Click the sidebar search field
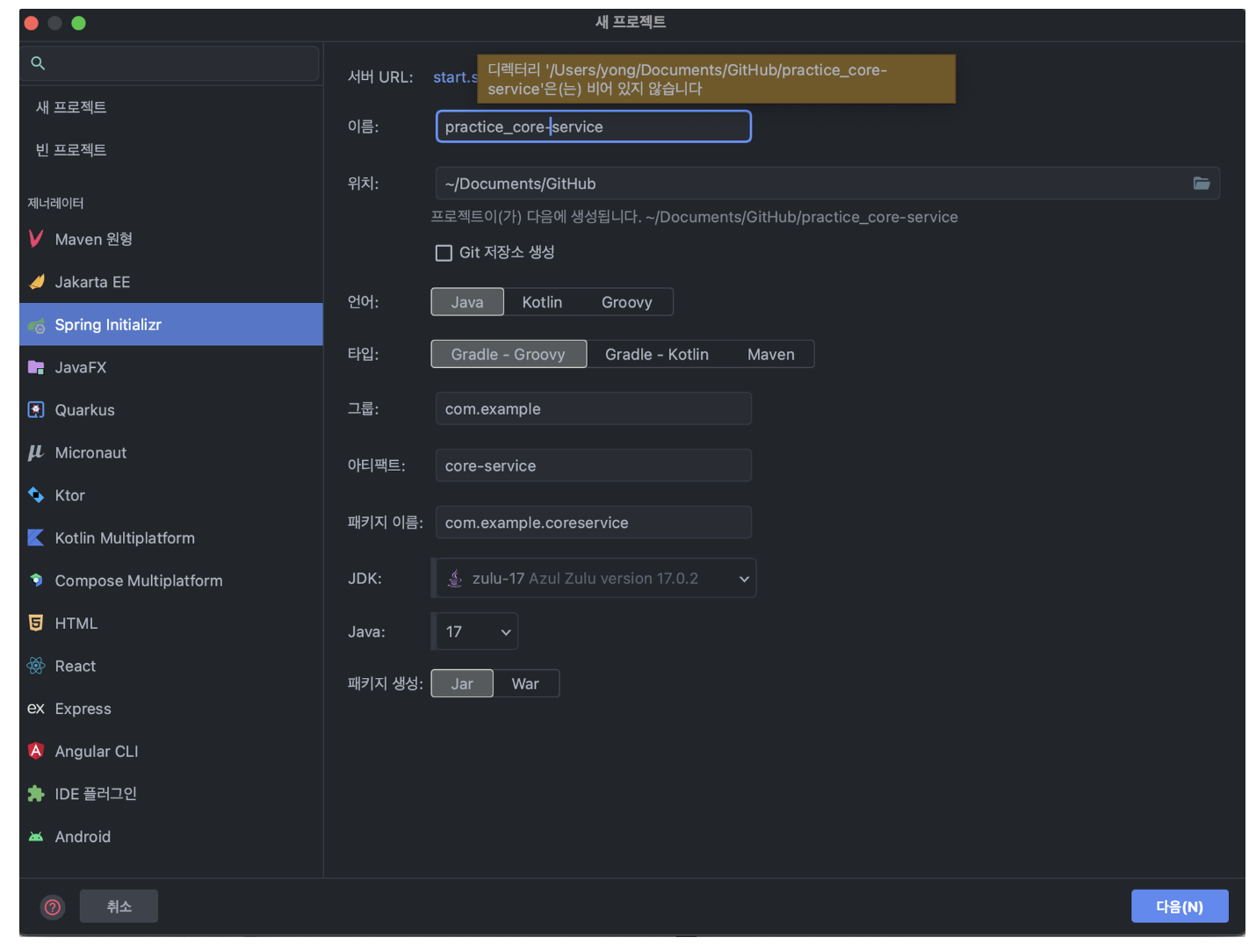1256x952 pixels. pos(170,63)
